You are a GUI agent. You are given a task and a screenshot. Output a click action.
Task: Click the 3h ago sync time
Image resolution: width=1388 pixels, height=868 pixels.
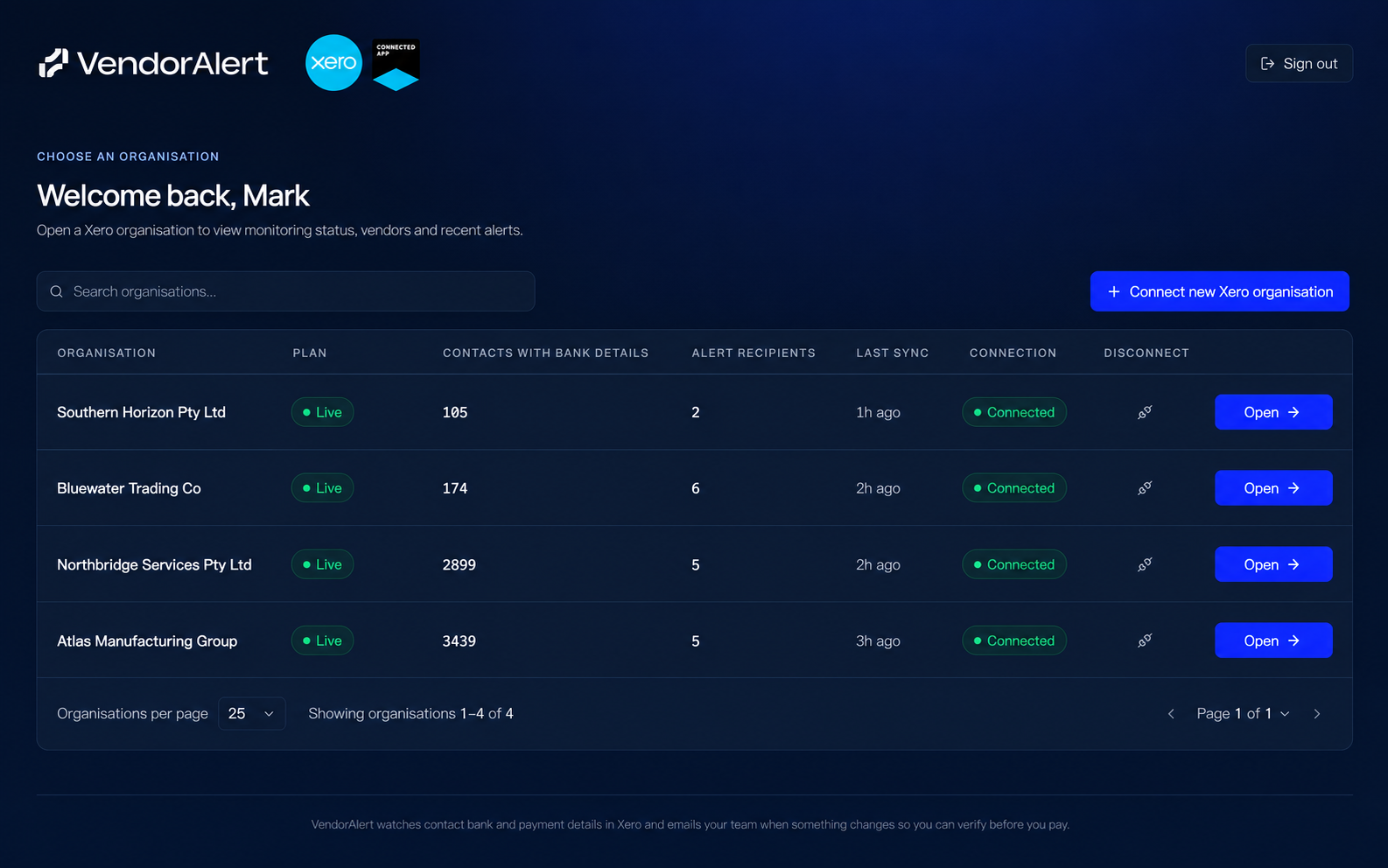(878, 640)
